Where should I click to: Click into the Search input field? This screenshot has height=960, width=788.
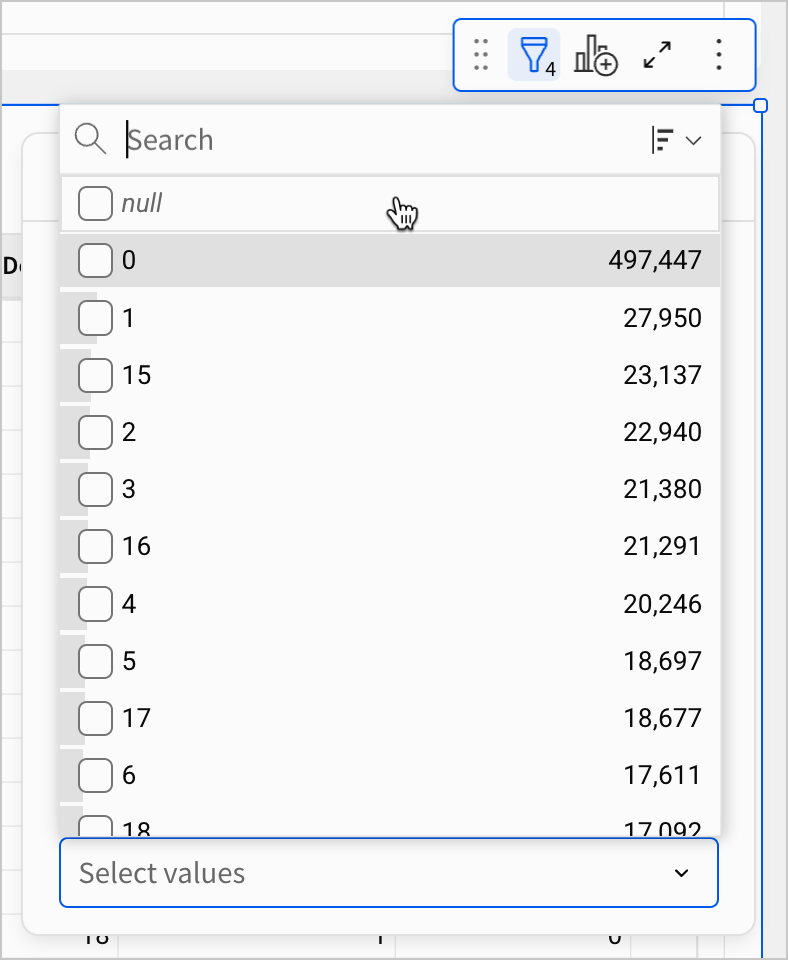[380, 140]
